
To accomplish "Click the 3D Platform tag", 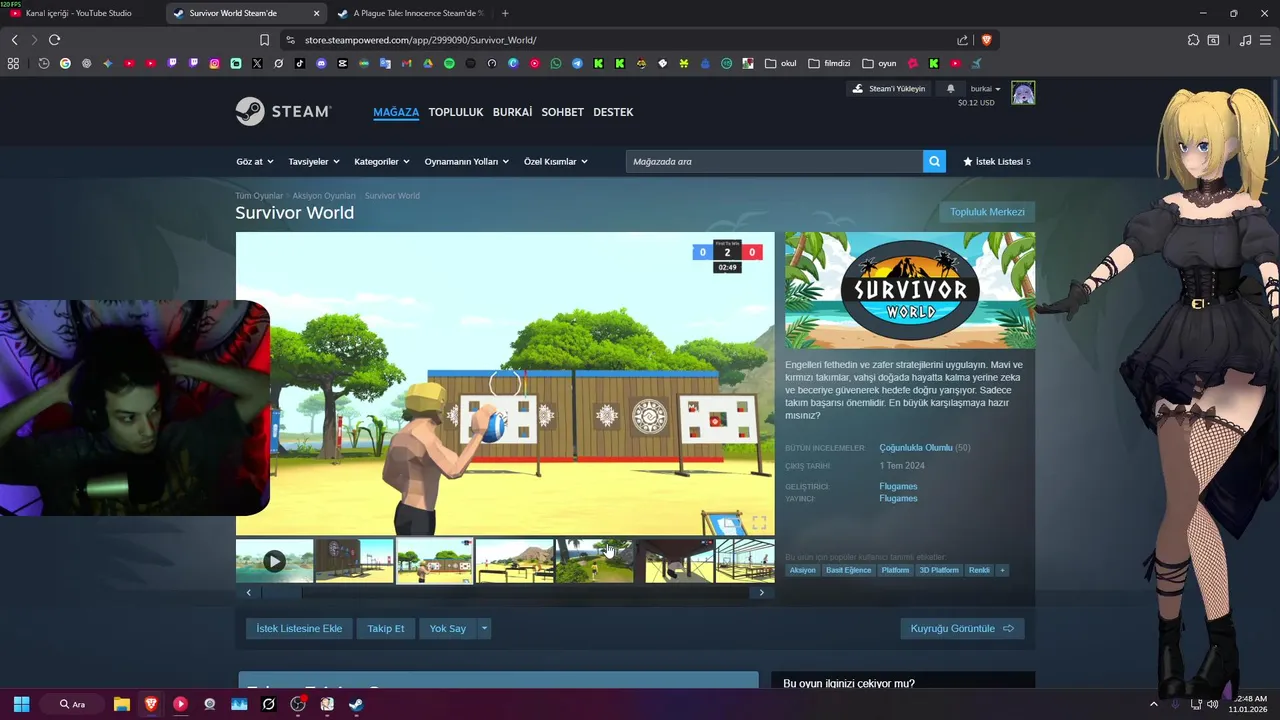I will [x=939, y=570].
